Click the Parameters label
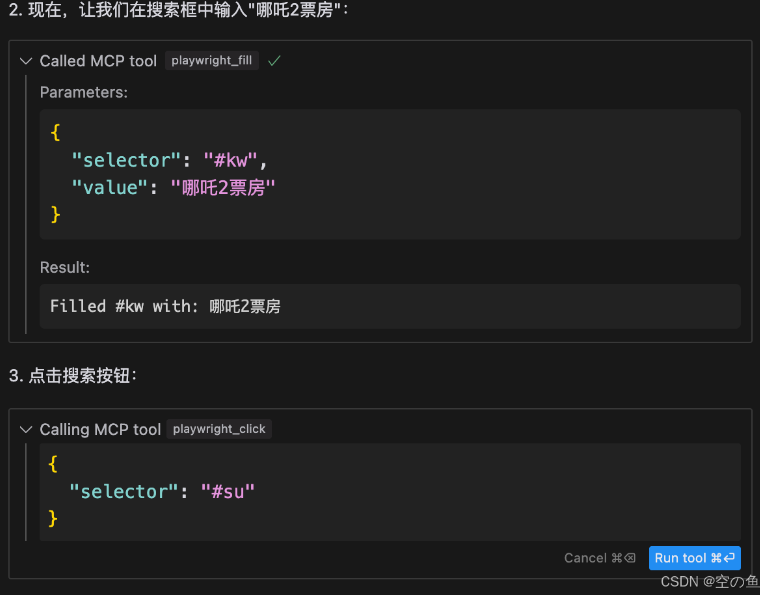 (x=84, y=92)
